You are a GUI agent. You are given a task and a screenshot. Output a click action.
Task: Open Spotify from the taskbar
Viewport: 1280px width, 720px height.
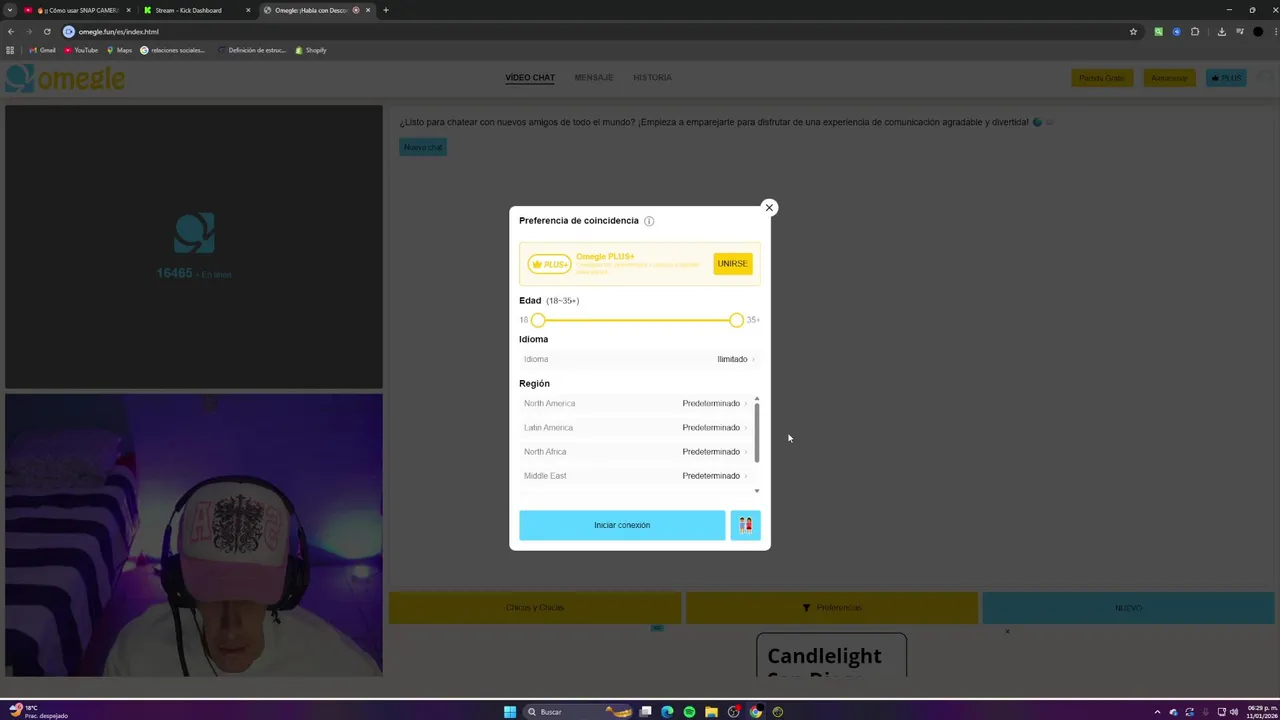click(689, 712)
